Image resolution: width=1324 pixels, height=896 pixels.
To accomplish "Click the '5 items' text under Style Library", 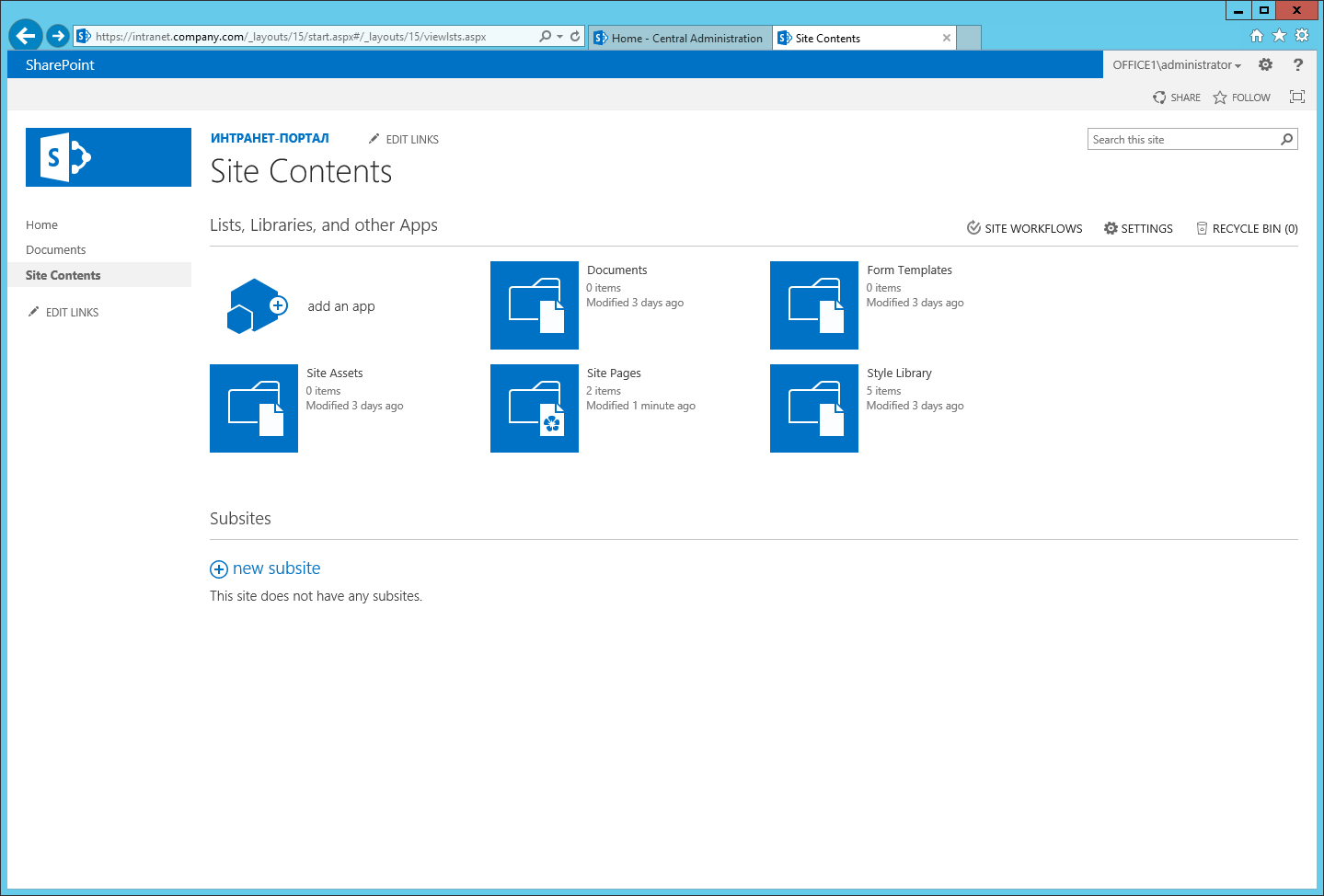I will [x=883, y=391].
